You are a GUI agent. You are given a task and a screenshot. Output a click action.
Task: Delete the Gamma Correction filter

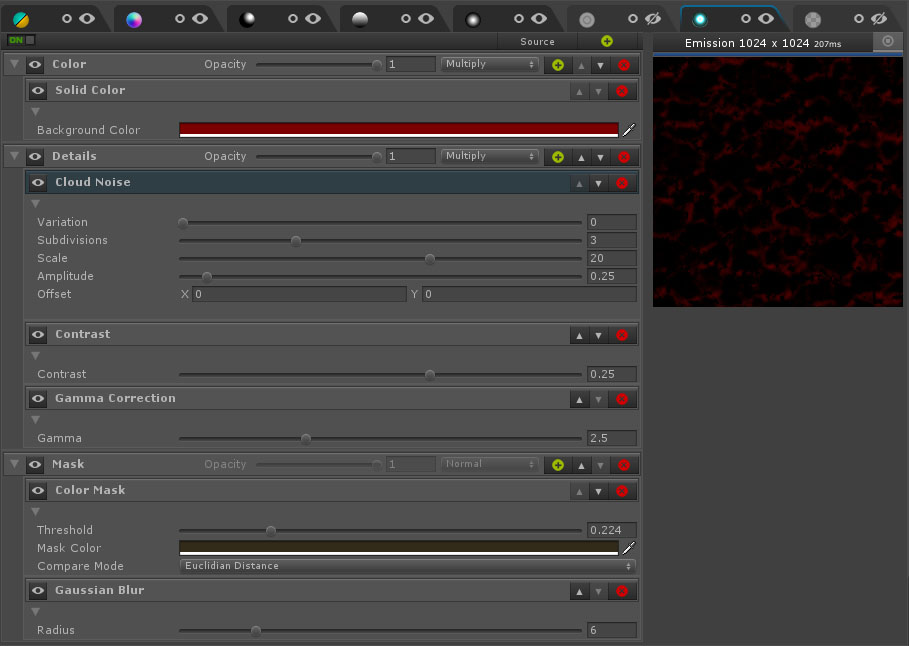[x=621, y=399]
